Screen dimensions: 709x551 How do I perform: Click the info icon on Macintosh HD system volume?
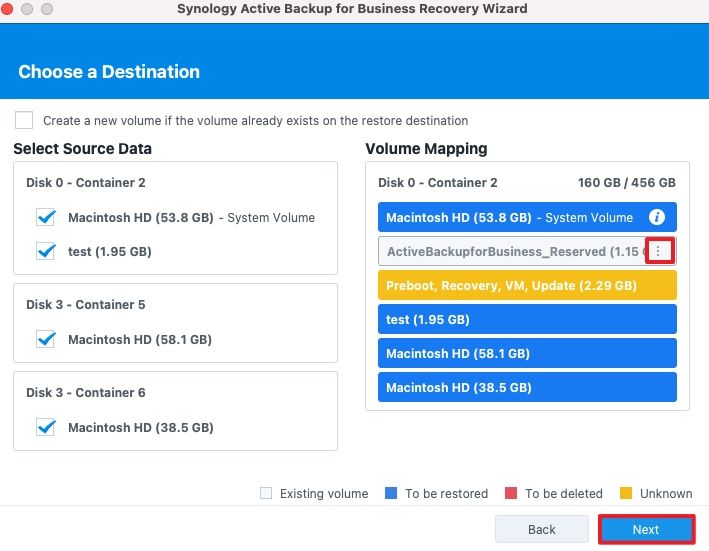tap(657, 217)
